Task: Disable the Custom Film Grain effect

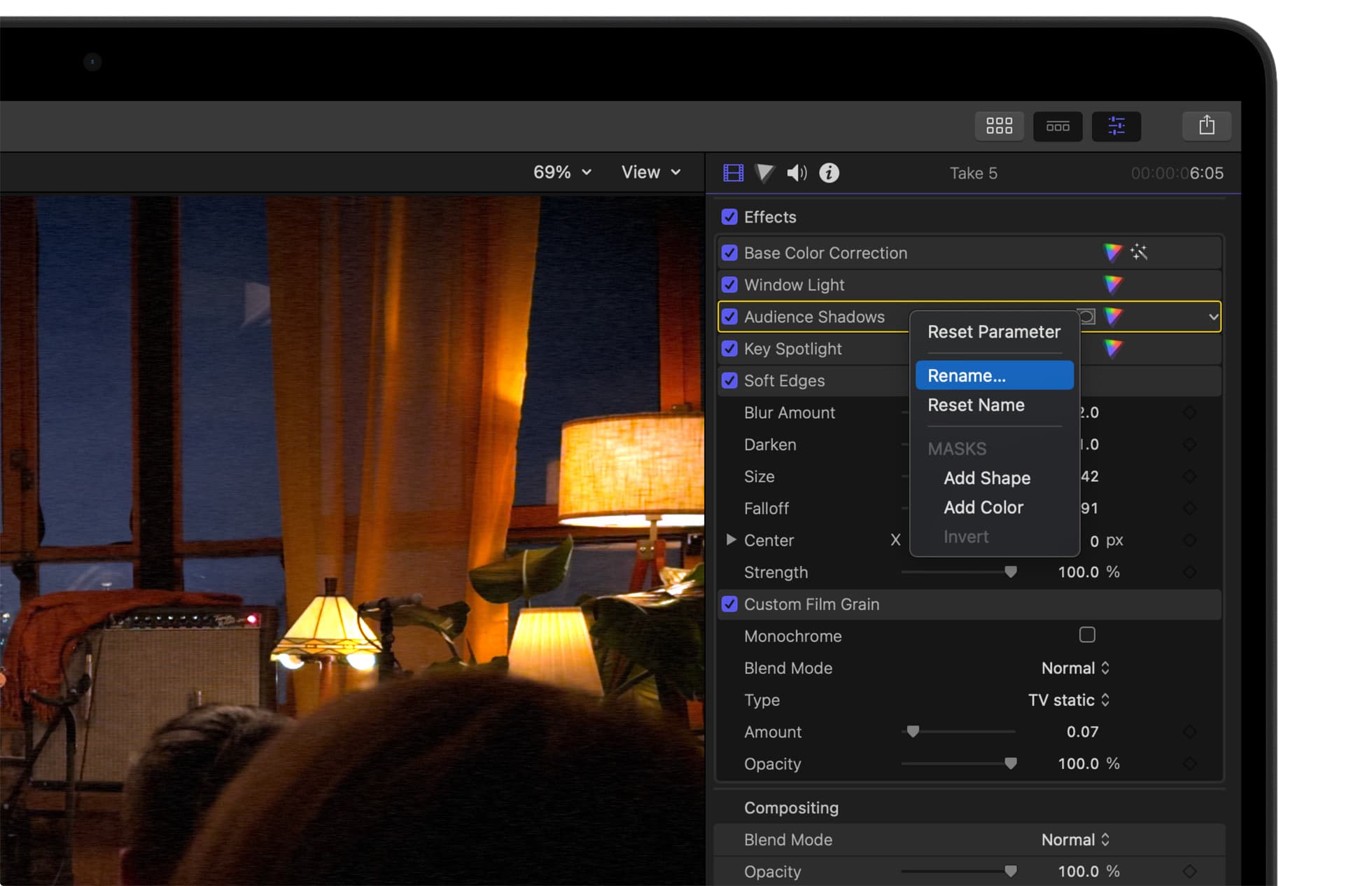Action: 729,604
